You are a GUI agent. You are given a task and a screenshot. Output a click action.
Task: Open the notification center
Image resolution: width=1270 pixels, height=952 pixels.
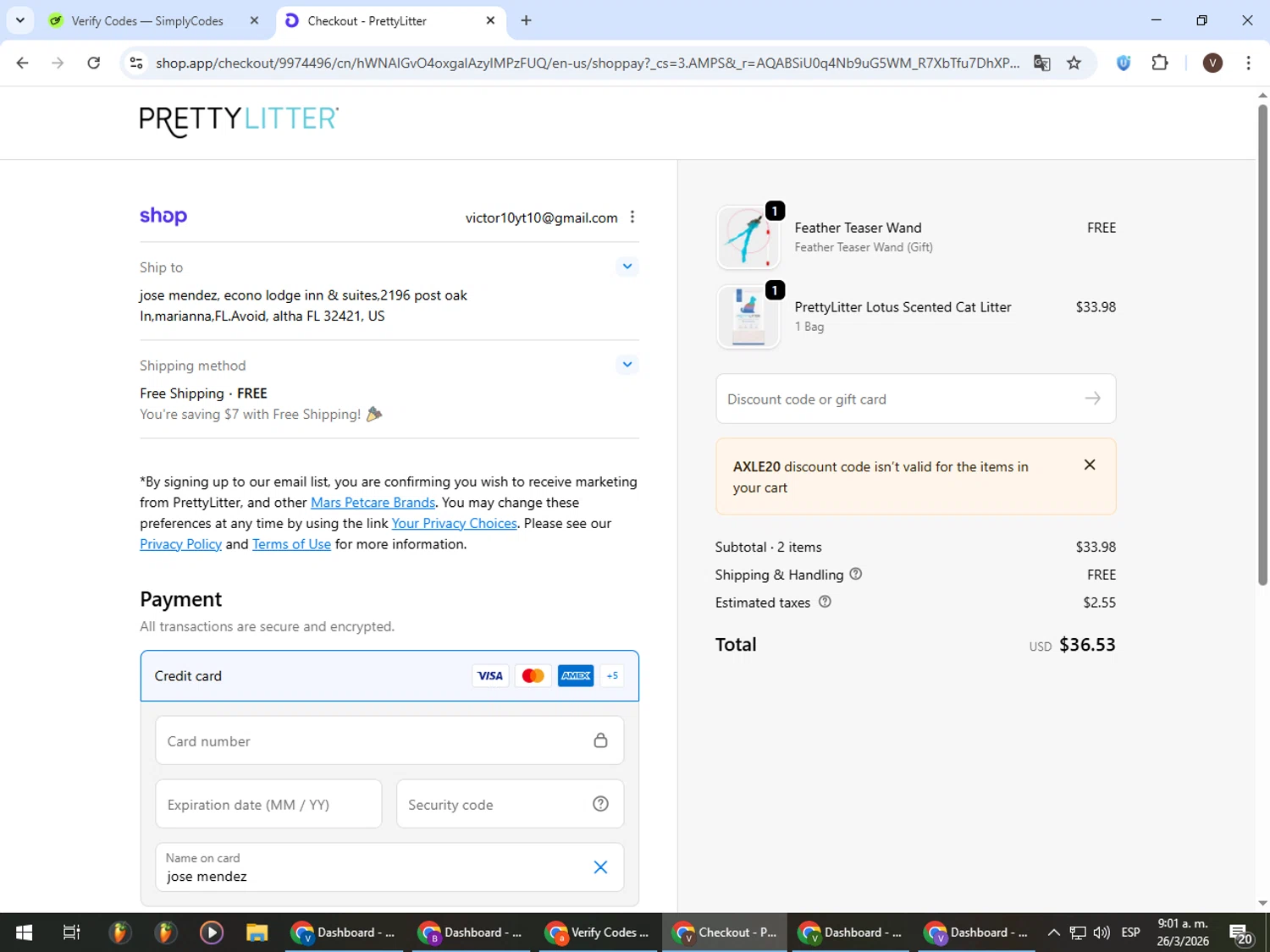tap(1241, 934)
